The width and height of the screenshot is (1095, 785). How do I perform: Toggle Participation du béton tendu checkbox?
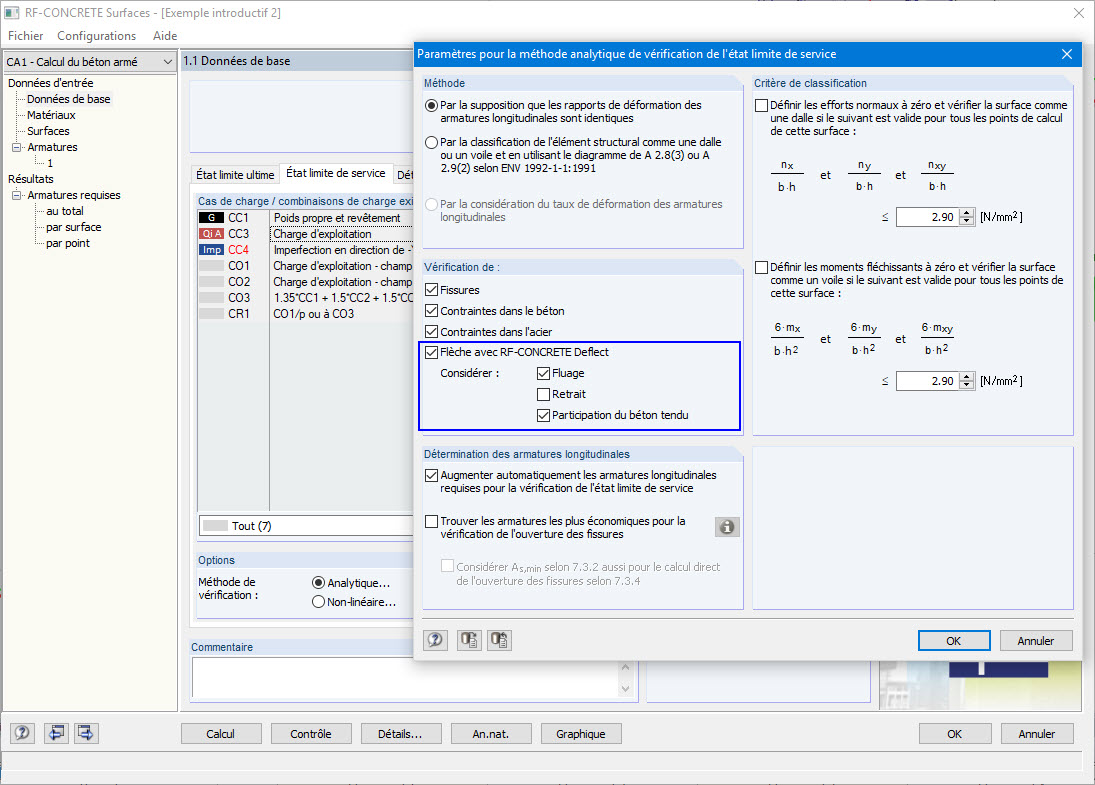click(x=543, y=416)
